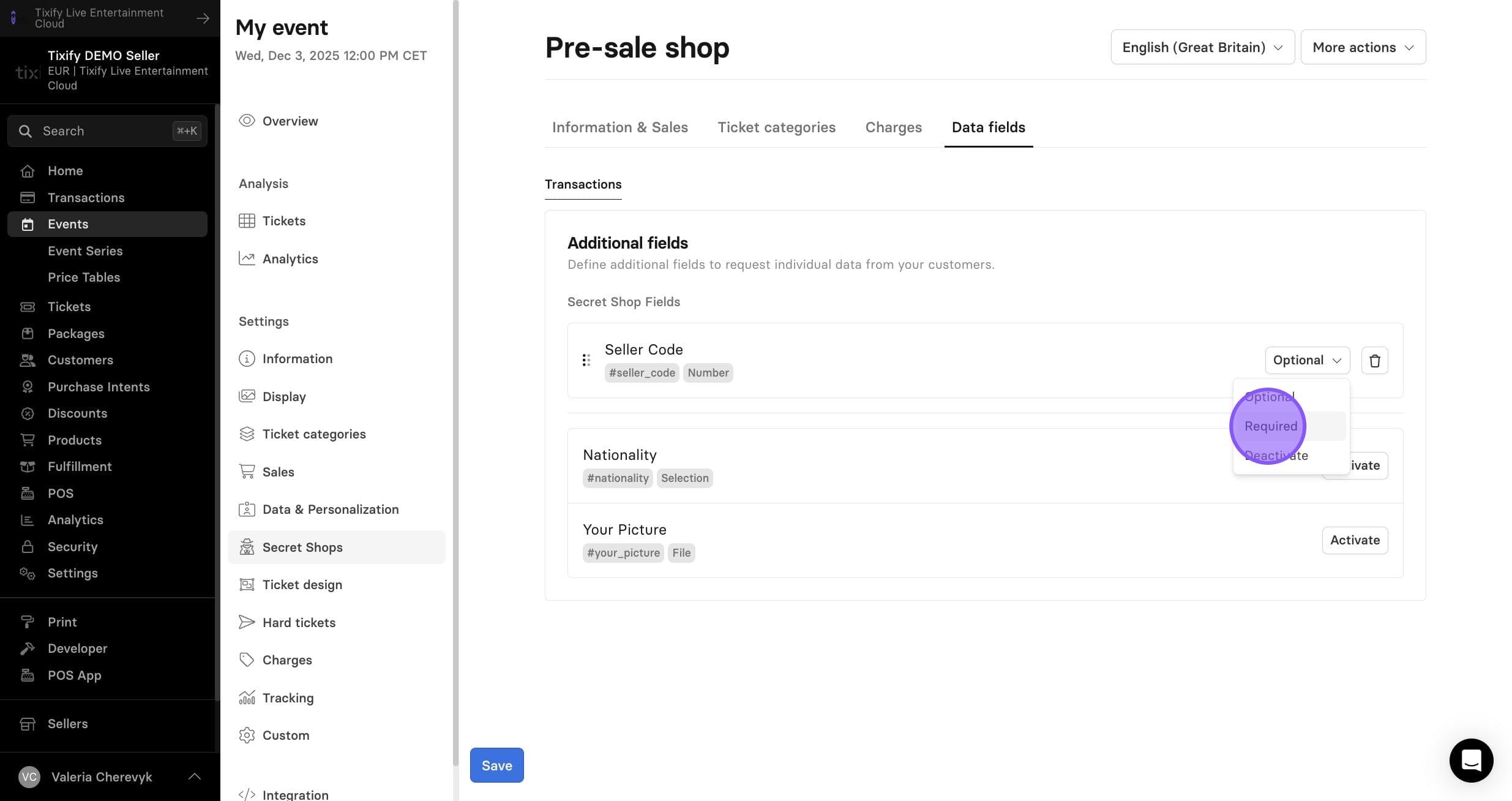This screenshot has width=1512, height=801.
Task: Switch to the Charges tab
Action: (x=893, y=127)
